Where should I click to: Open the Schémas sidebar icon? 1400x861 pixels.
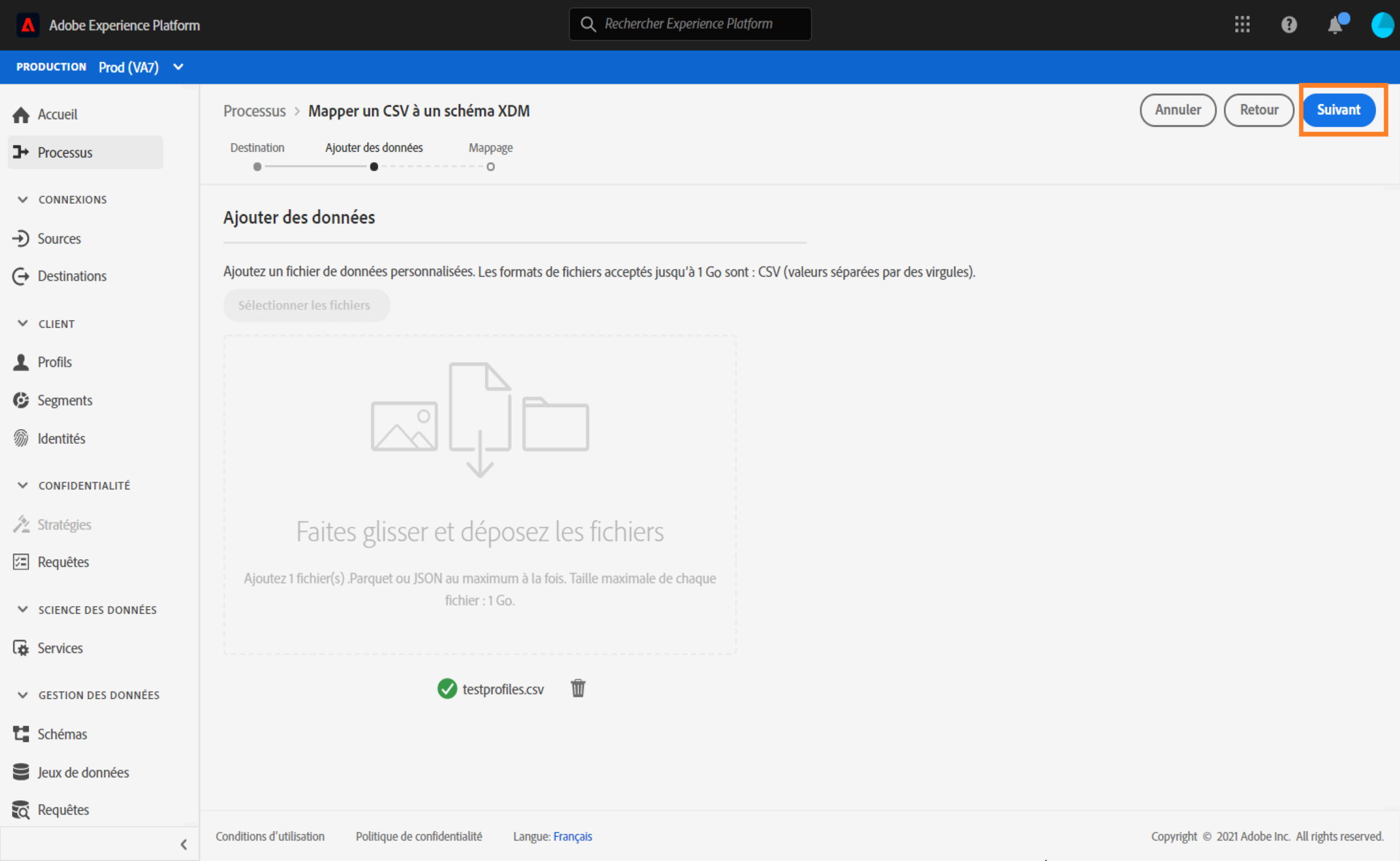pyautogui.click(x=21, y=734)
